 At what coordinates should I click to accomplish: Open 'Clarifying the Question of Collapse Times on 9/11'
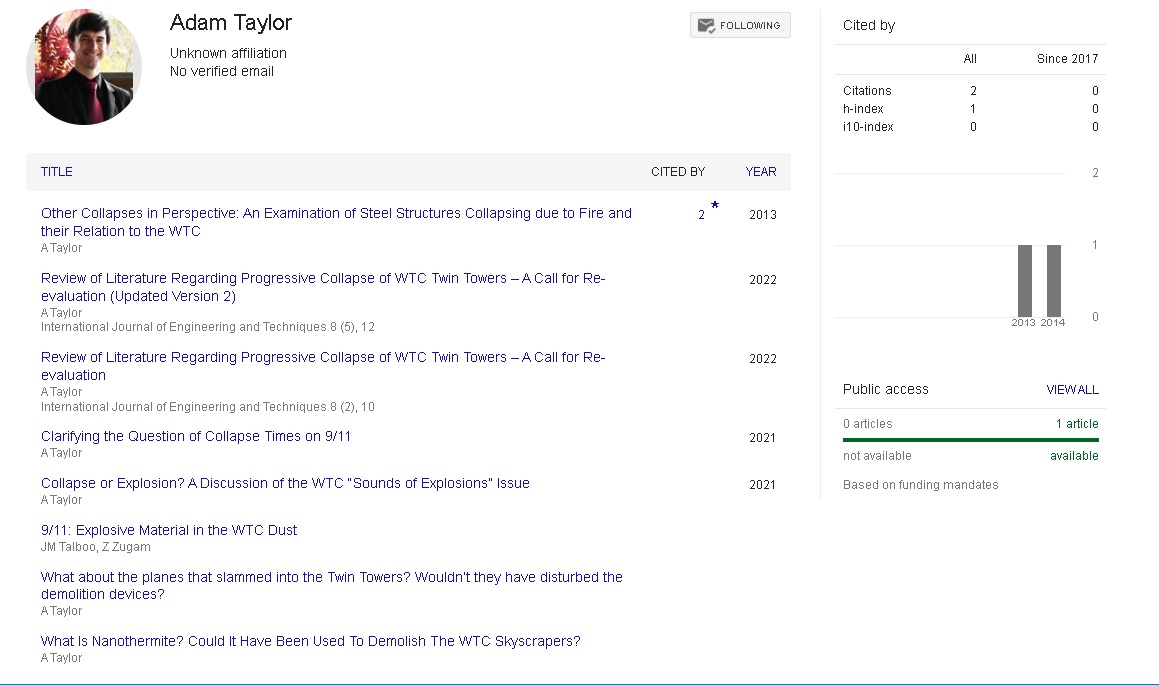pyautogui.click(x=196, y=436)
